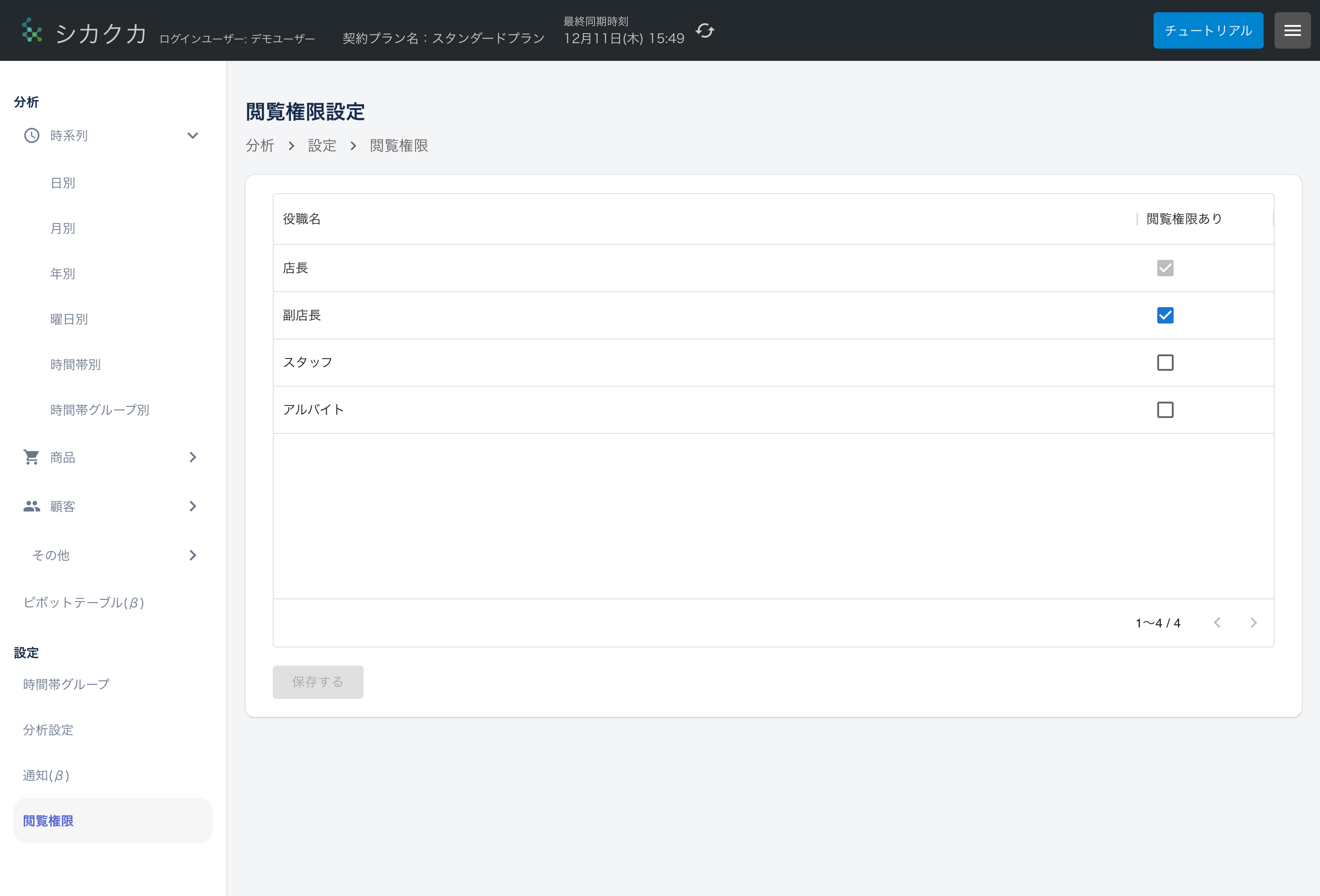This screenshot has height=896, width=1320.
Task: Click the シカクカ logo icon
Action: click(32, 30)
